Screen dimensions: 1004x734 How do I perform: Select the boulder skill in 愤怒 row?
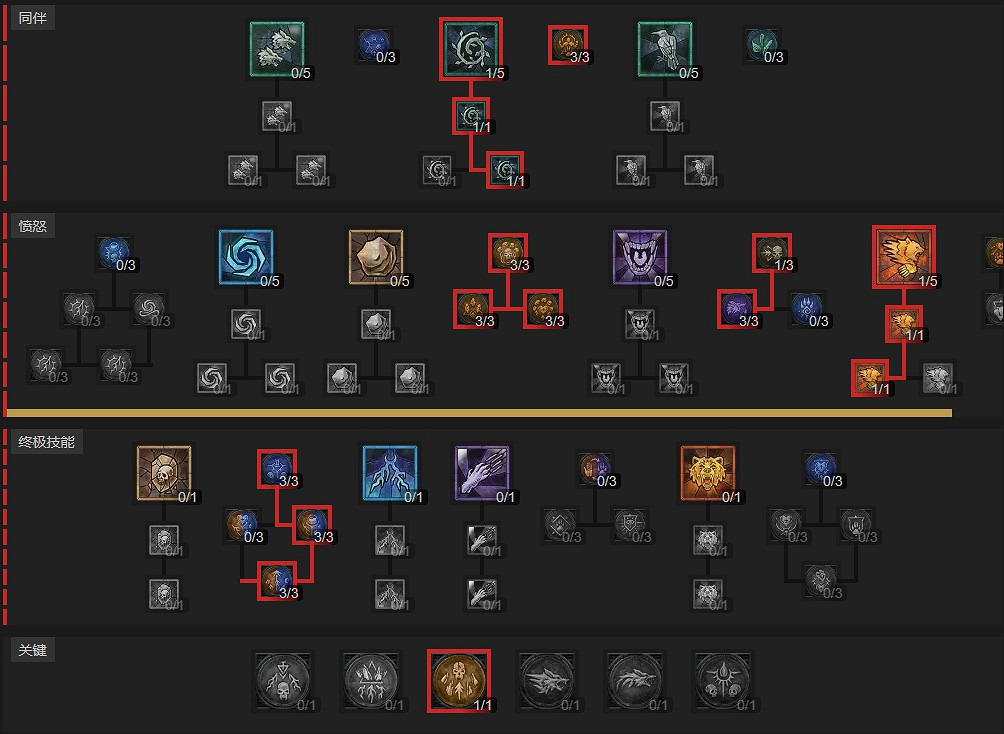tap(376, 257)
